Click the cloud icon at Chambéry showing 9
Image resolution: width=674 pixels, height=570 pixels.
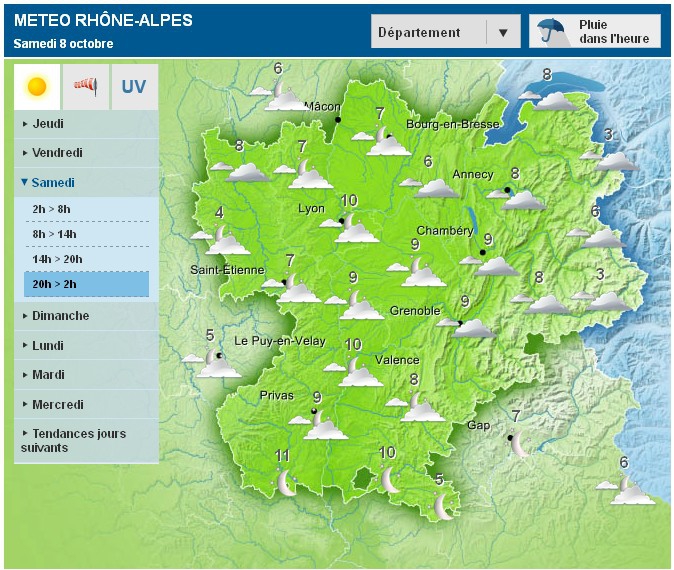(490, 265)
